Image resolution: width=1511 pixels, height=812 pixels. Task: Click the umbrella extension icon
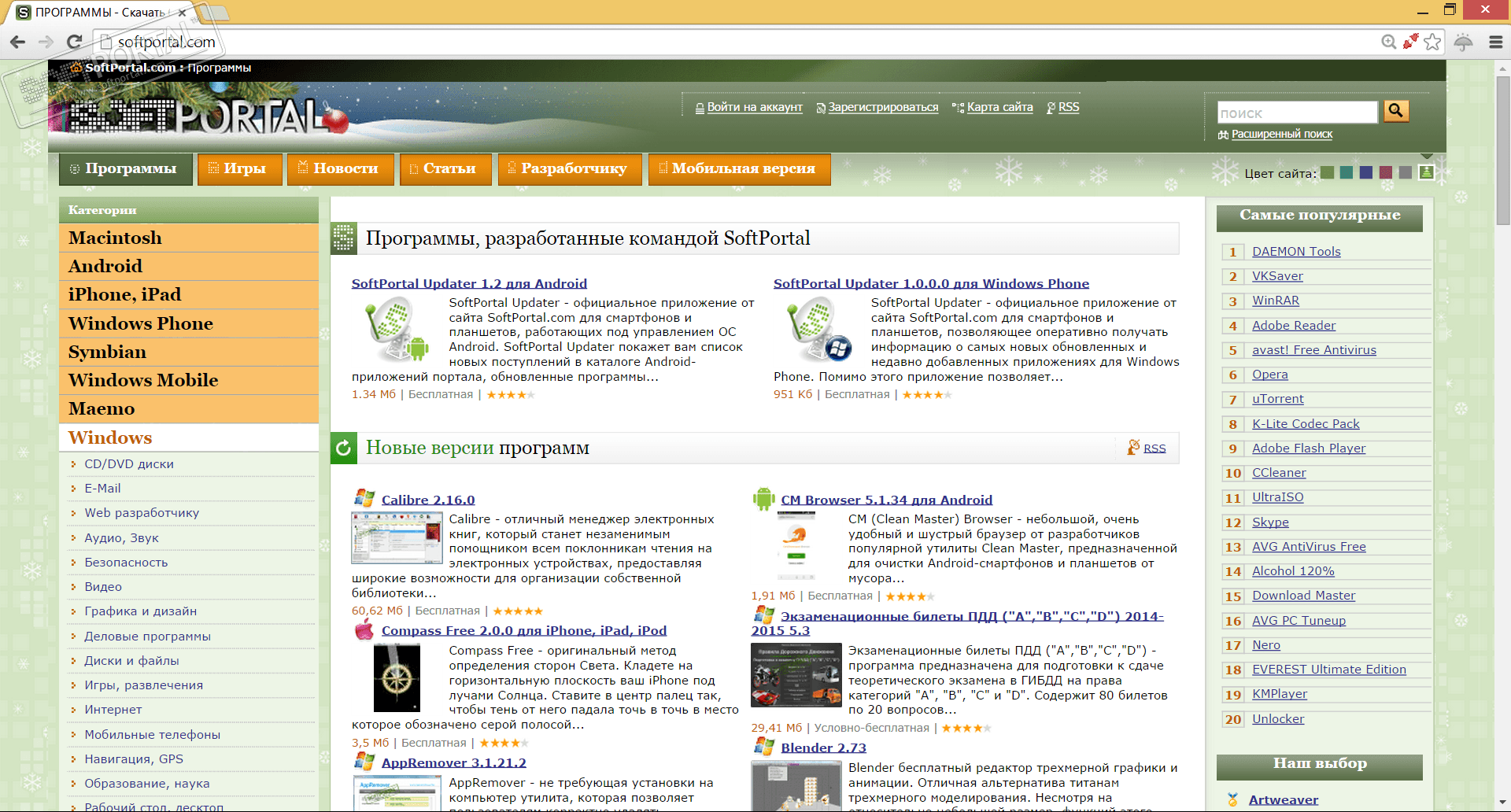[1463, 42]
